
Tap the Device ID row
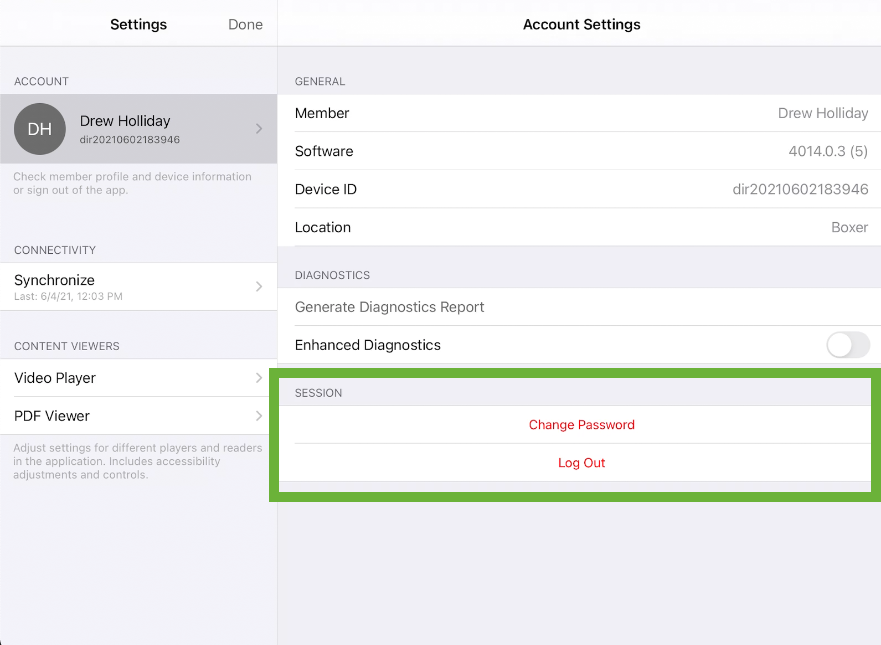pyautogui.click(x=579, y=189)
